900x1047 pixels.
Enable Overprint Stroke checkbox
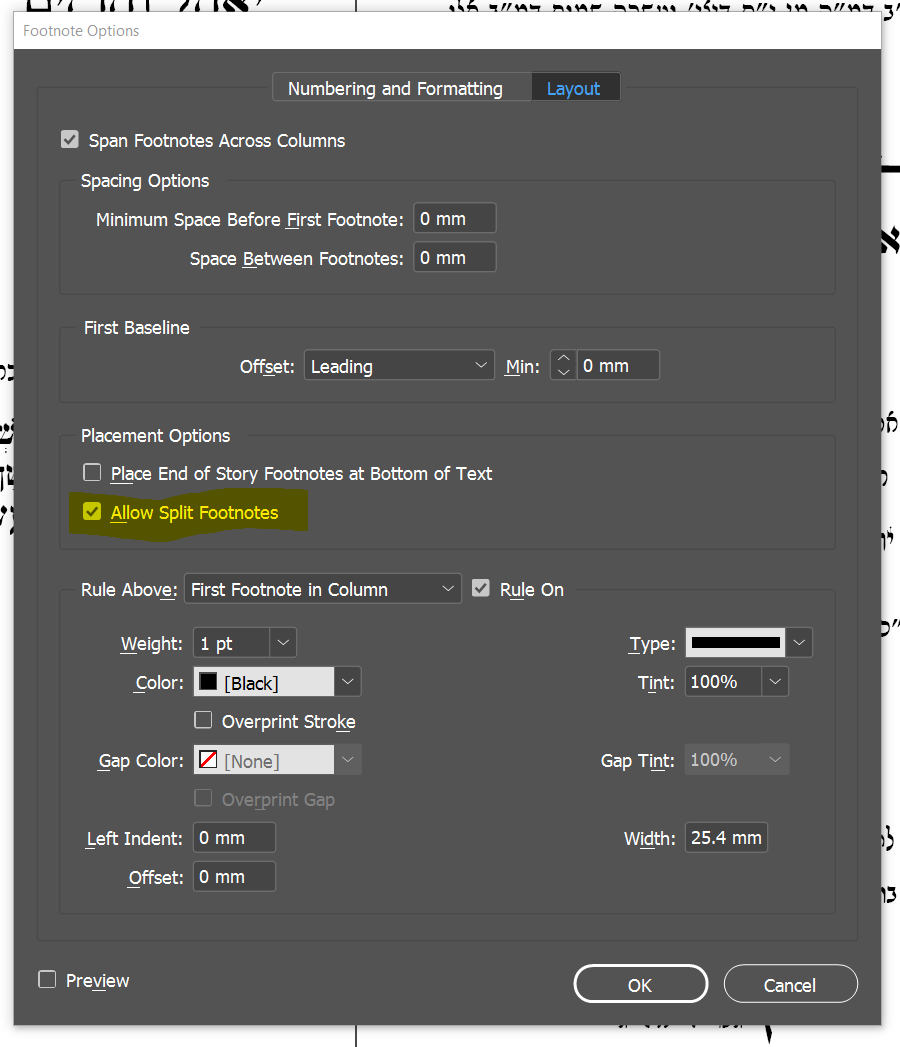click(204, 720)
